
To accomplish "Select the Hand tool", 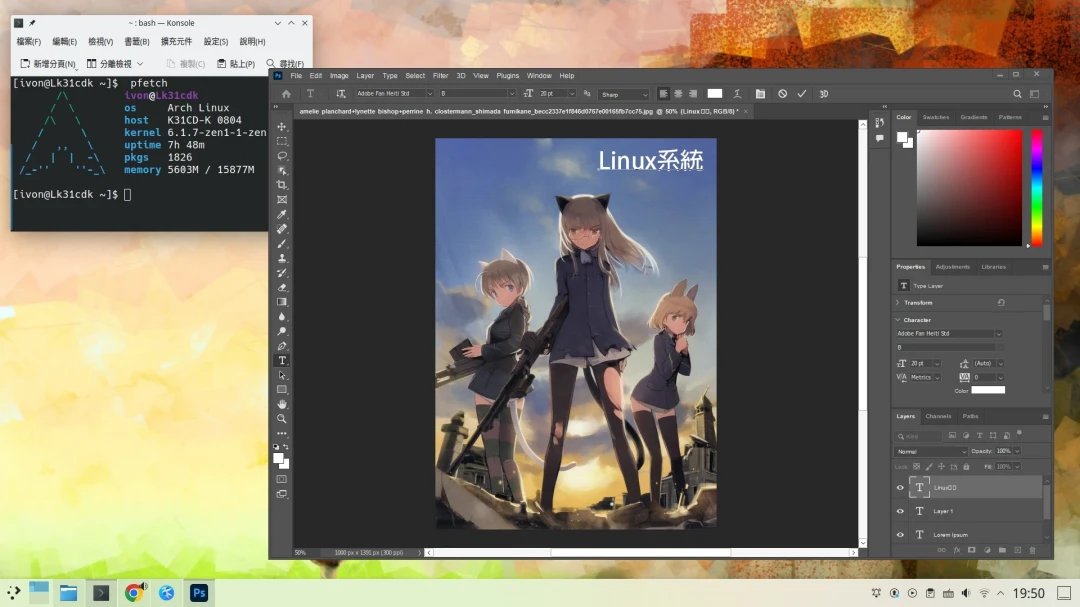I will coord(282,404).
